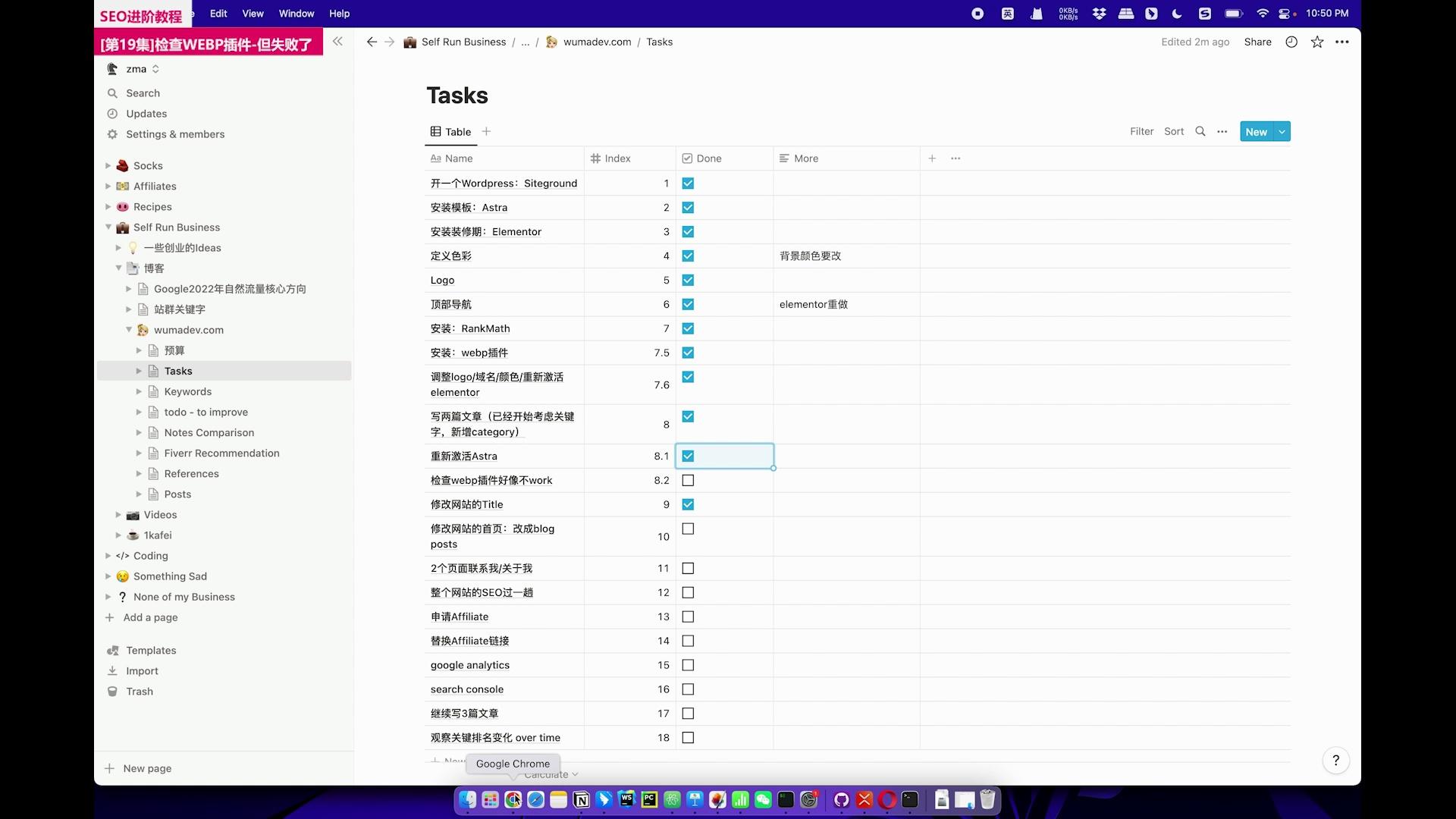Open the help question mark button
The height and width of the screenshot is (819, 1456).
click(1336, 760)
